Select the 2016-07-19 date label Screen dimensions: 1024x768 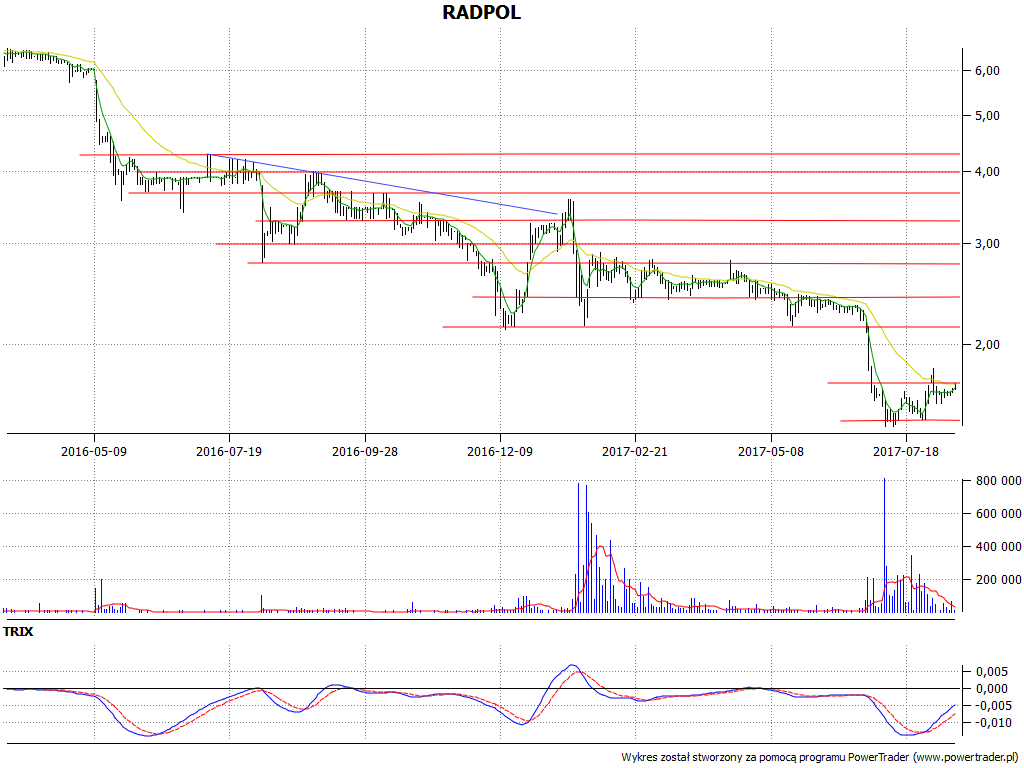(x=229, y=451)
